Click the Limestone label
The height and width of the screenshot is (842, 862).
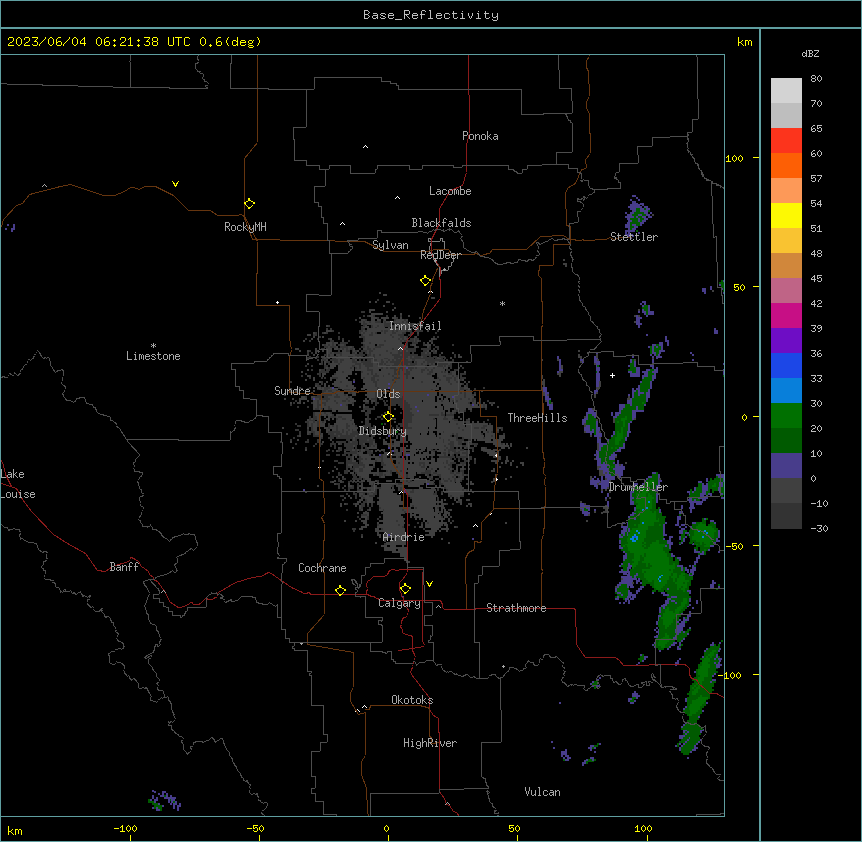tap(153, 356)
